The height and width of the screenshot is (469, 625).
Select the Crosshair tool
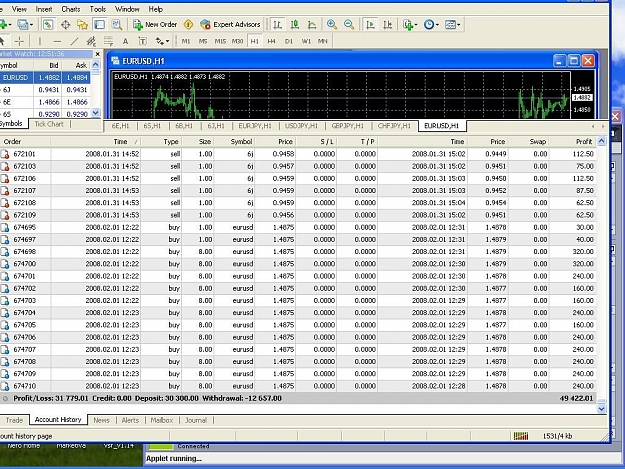(19, 41)
